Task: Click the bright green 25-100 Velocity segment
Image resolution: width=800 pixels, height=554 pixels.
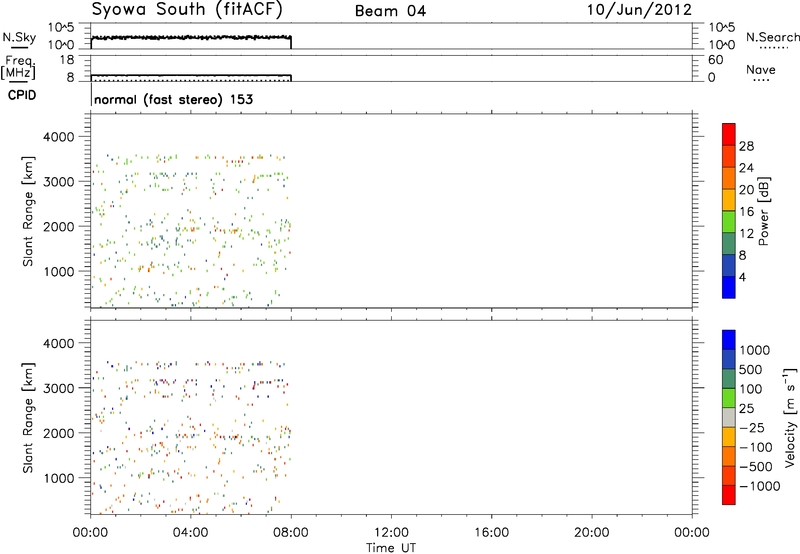Action: point(729,398)
